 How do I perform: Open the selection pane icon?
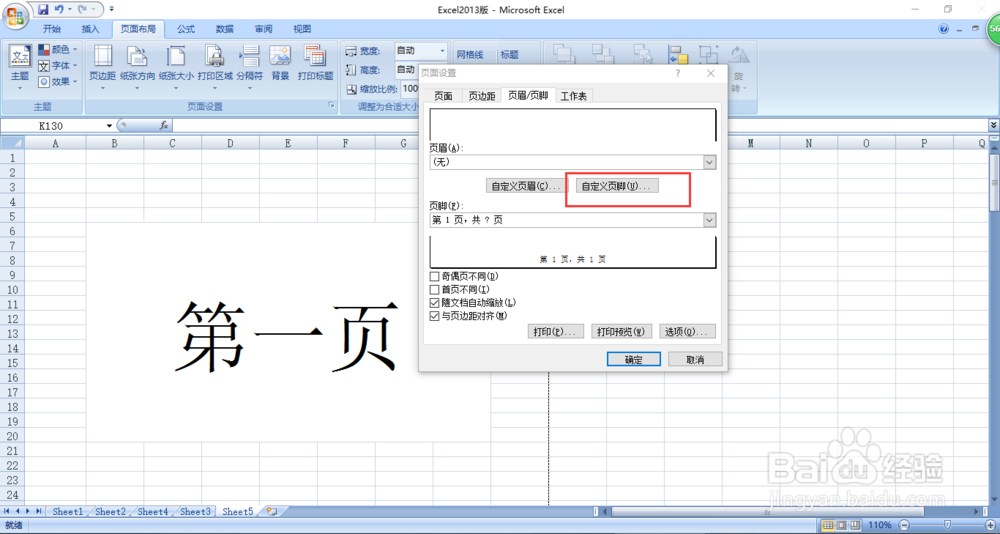[642, 54]
